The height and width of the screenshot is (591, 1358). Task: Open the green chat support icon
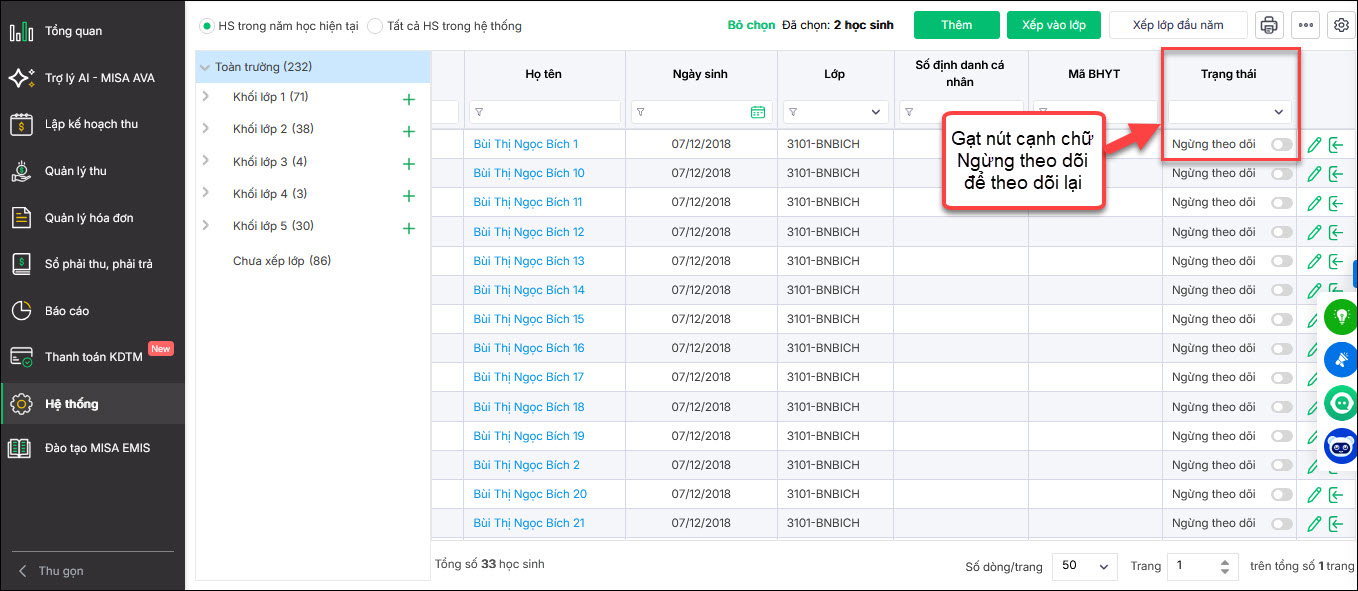click(1340, 402)
